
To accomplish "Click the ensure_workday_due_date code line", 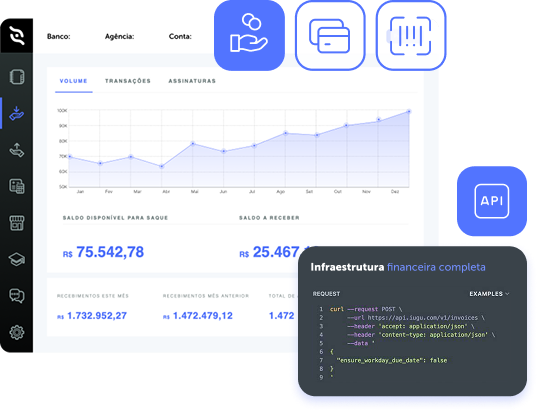I will tap(391, 360).
